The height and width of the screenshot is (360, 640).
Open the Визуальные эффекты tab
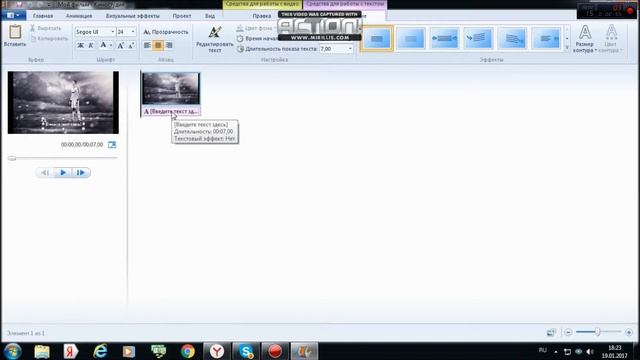[133, 16]
